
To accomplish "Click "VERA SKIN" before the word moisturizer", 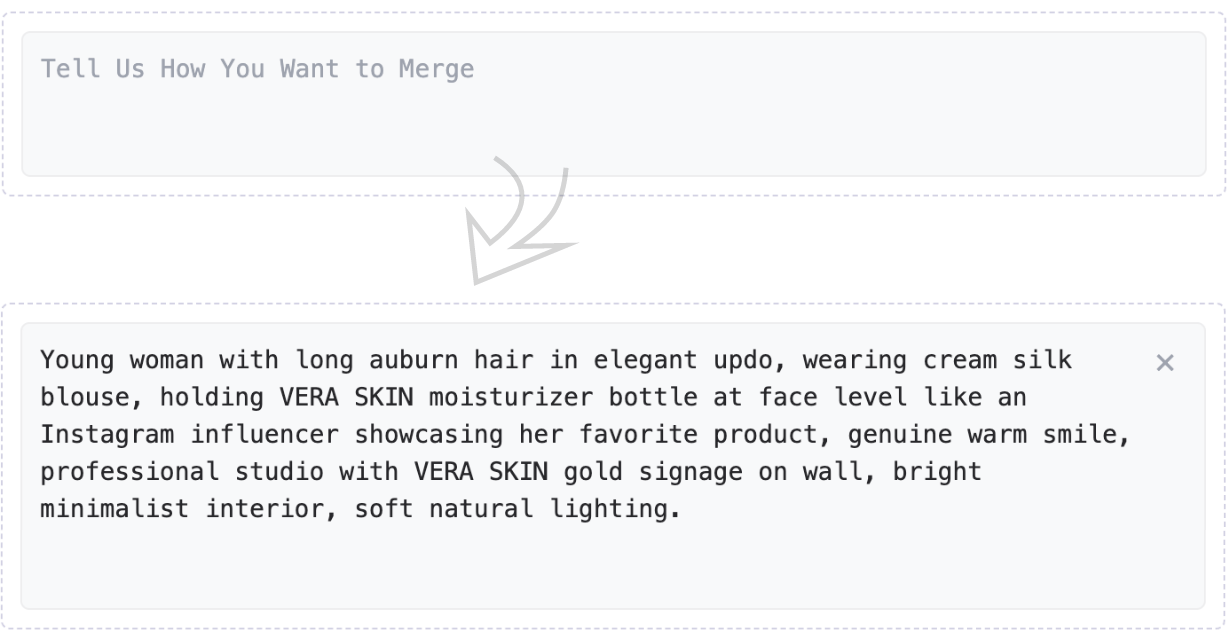I will coord(346,397).
